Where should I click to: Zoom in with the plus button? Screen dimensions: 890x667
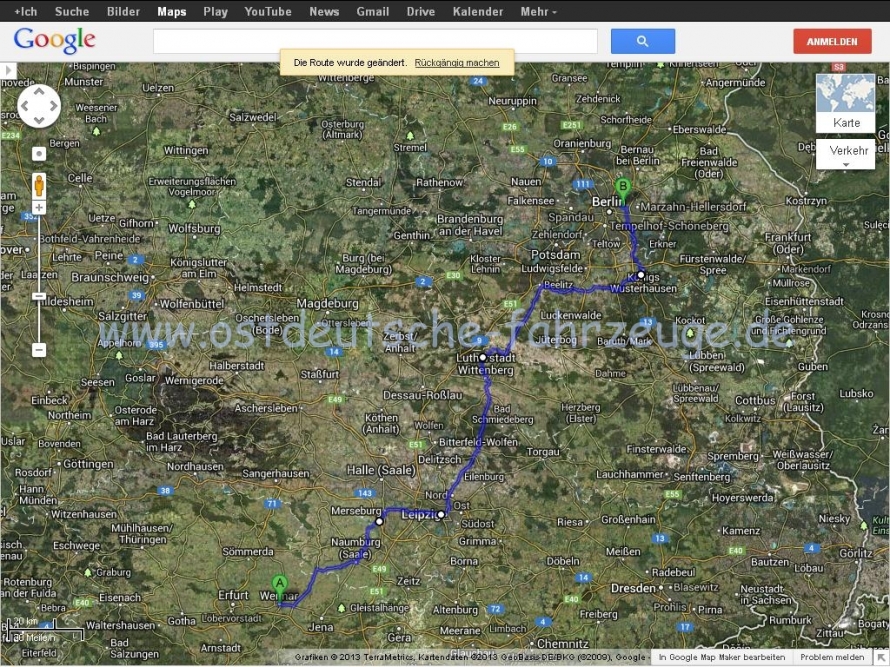point(39,208)
